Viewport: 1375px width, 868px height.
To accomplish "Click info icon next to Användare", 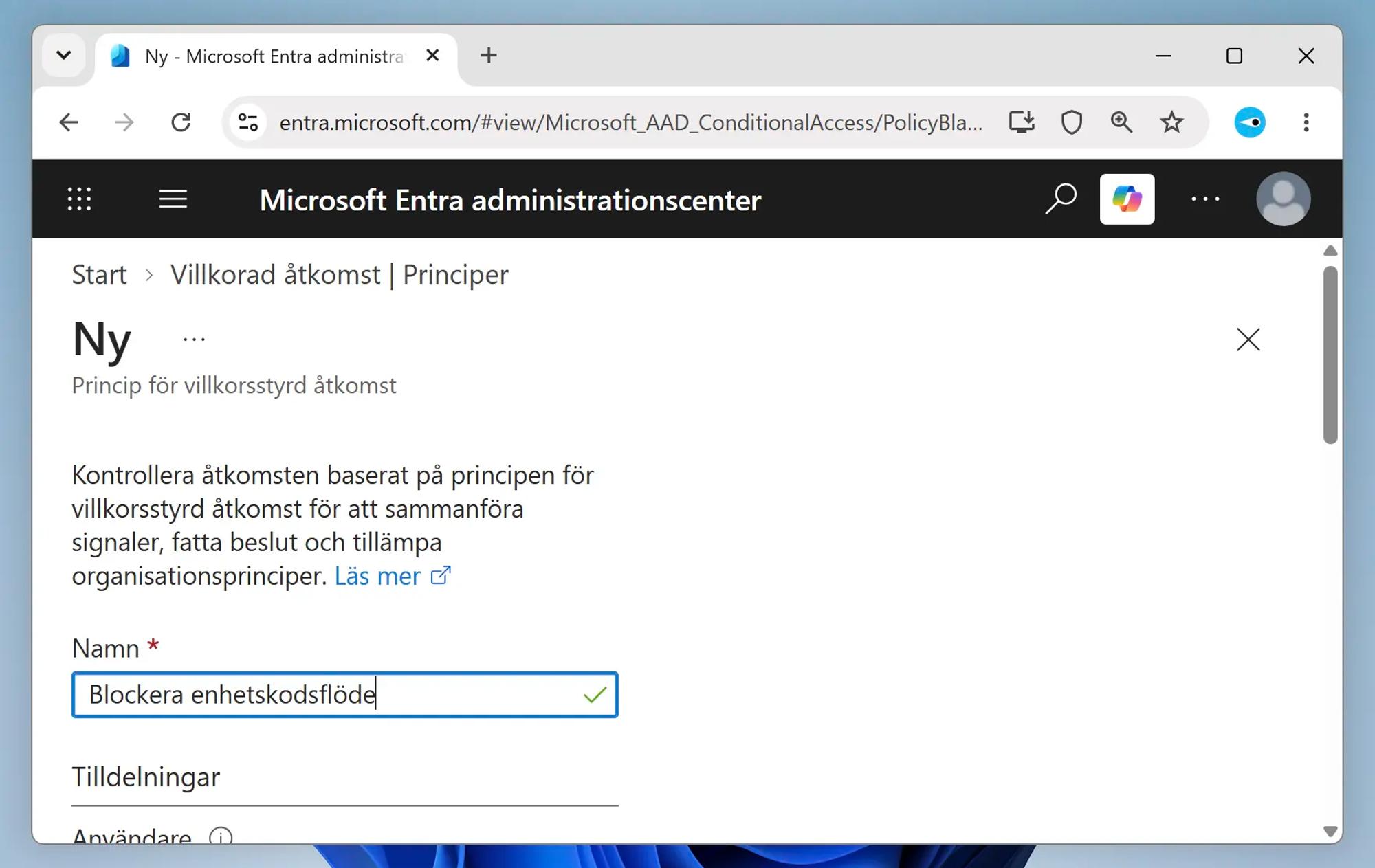I will [x=221, y=836].
